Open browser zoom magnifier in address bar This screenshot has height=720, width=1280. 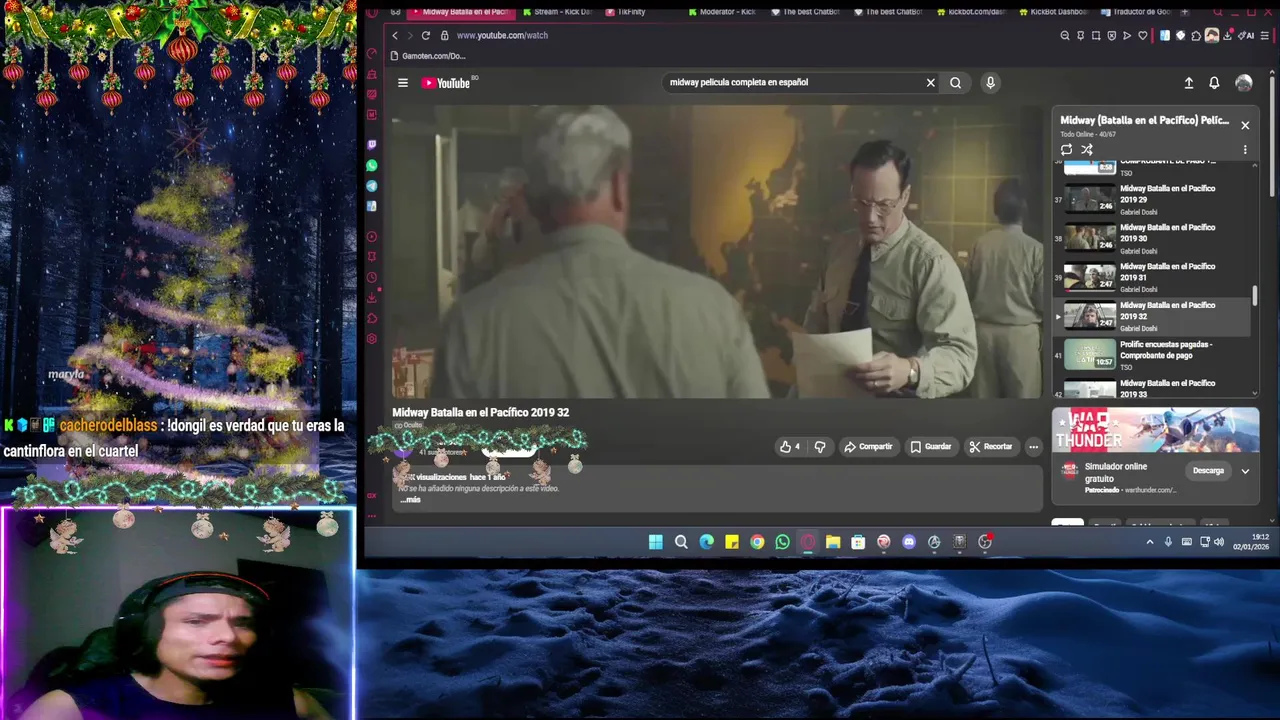click(1065, 36)
